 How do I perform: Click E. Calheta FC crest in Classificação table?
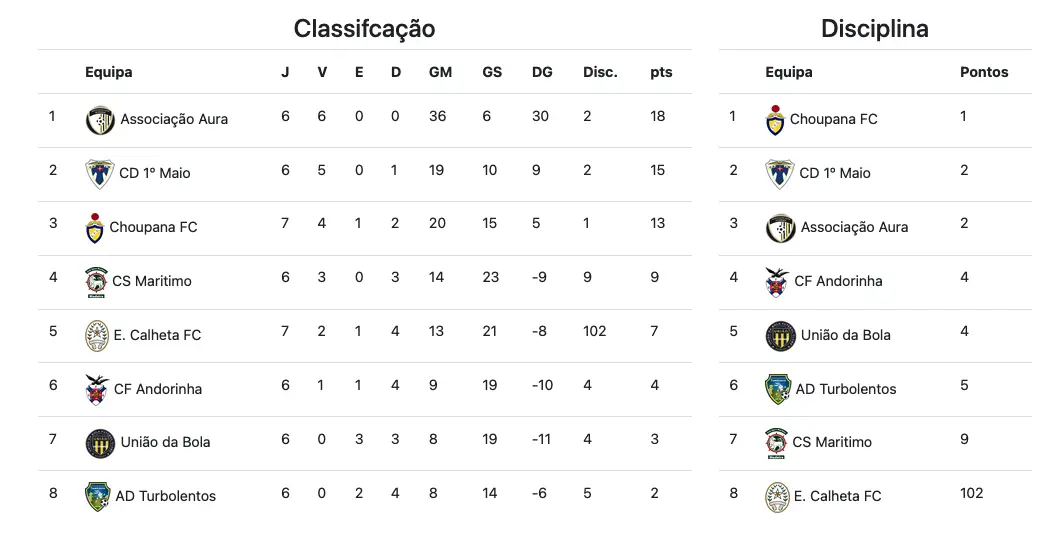[97, 335]
